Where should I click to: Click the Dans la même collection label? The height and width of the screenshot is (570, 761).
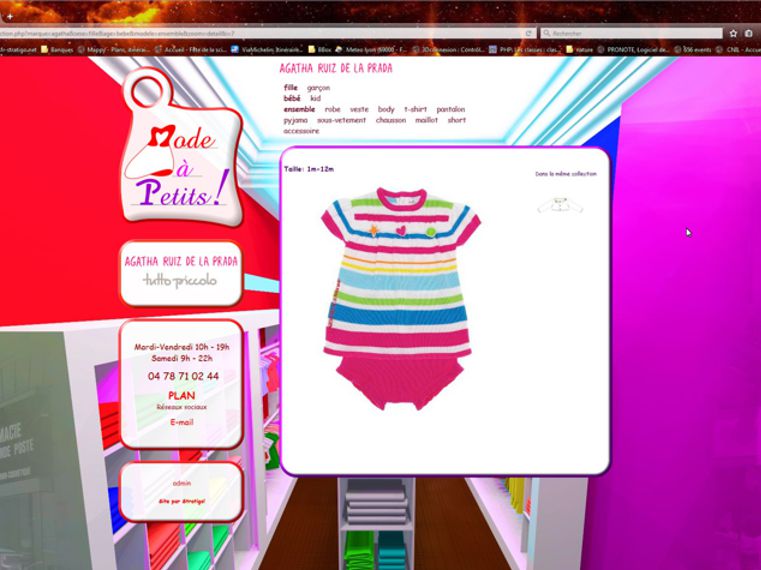pyautogui.click(x=566, y=174)
